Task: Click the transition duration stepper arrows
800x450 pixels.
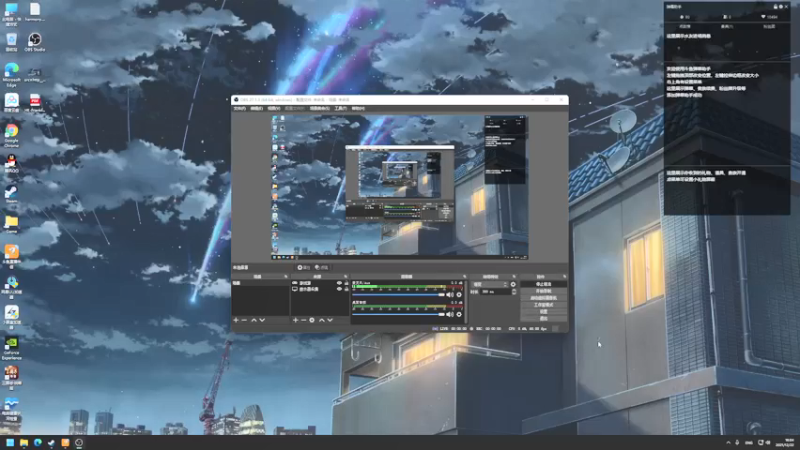Action: [x=514, y=292]
